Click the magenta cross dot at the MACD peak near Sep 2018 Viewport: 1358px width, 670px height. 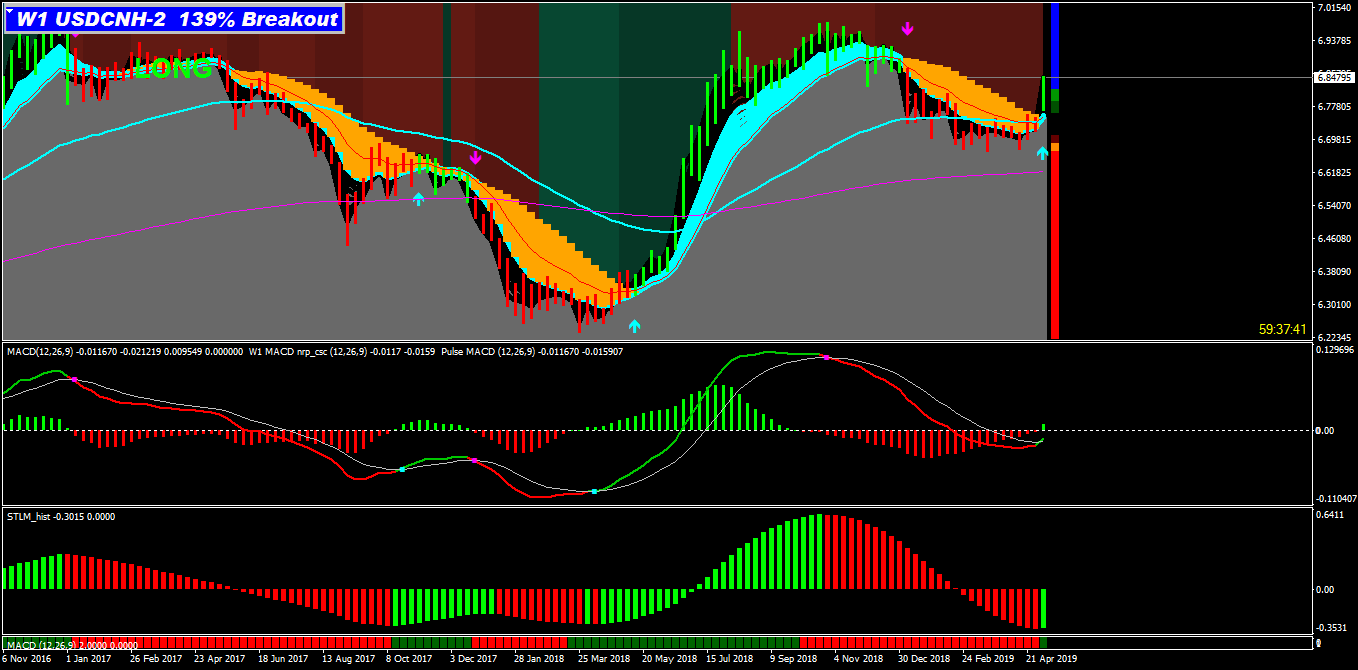coord(826,357)
